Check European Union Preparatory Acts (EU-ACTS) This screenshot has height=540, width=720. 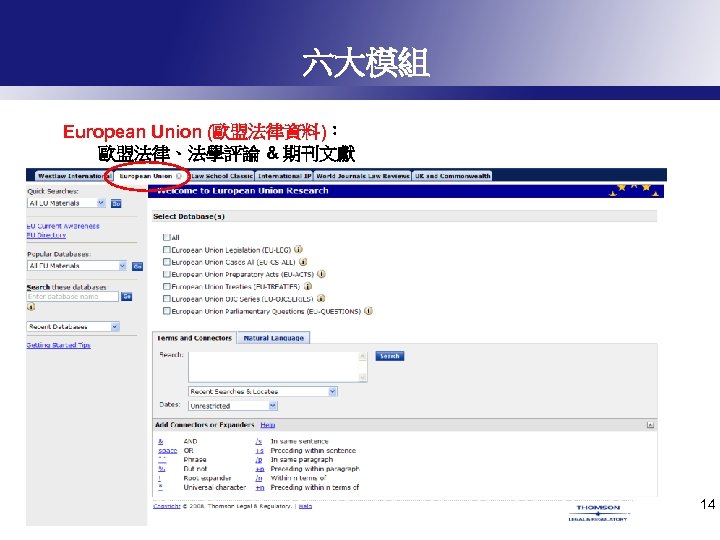[167, 274]
